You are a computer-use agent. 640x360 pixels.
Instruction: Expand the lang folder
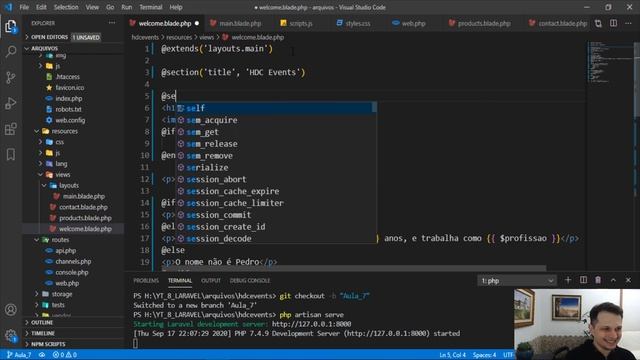tap(61, 164)
